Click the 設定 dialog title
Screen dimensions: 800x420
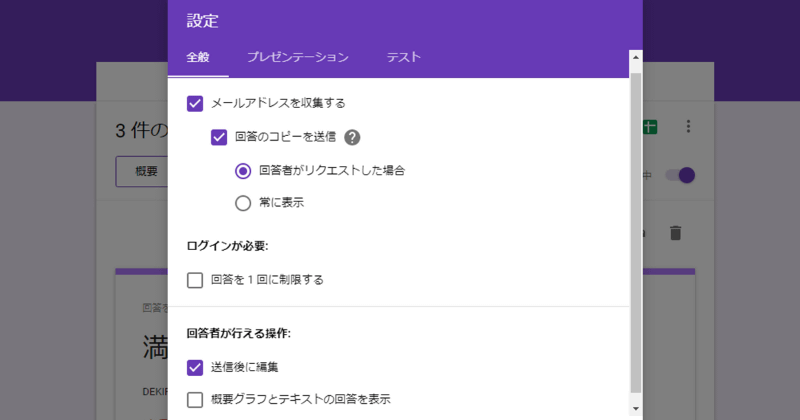click(x=202, y=20)
